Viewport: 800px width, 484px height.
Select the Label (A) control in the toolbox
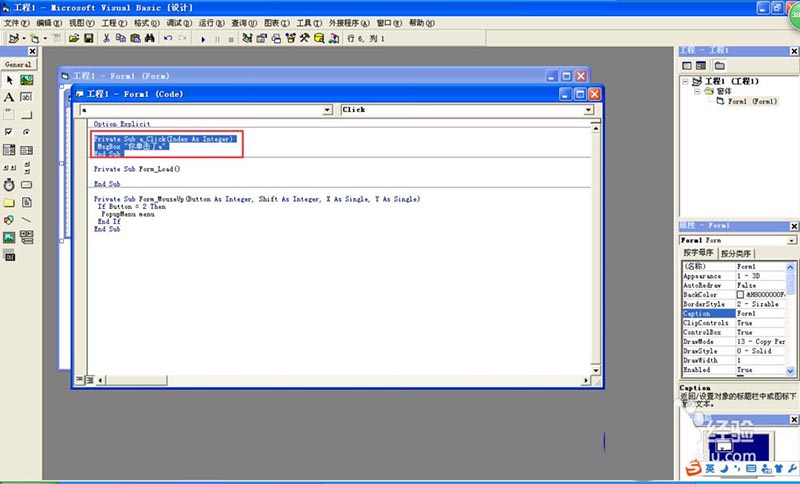[x=9, y=97]
